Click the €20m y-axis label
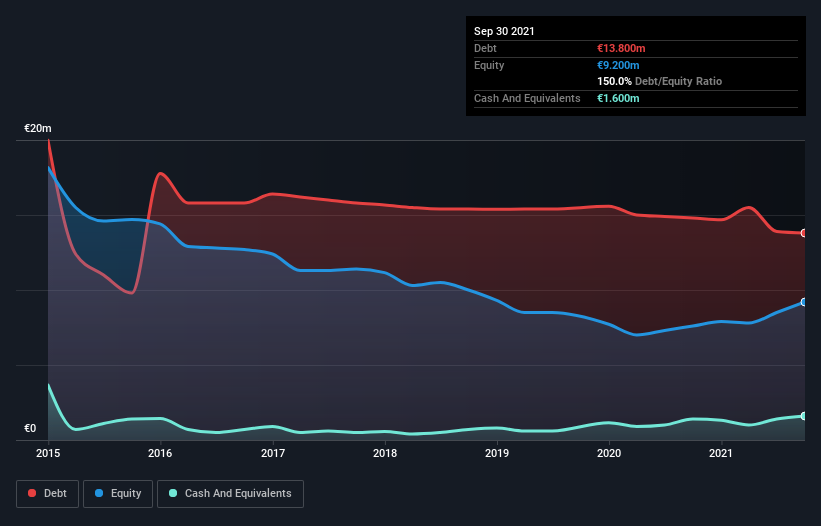The image size is (821, 526). tap(38, 128)
